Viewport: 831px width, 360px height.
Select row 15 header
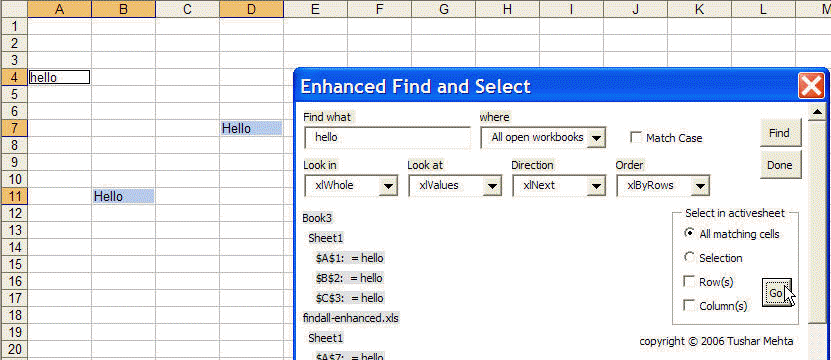(x=14, y=264)
